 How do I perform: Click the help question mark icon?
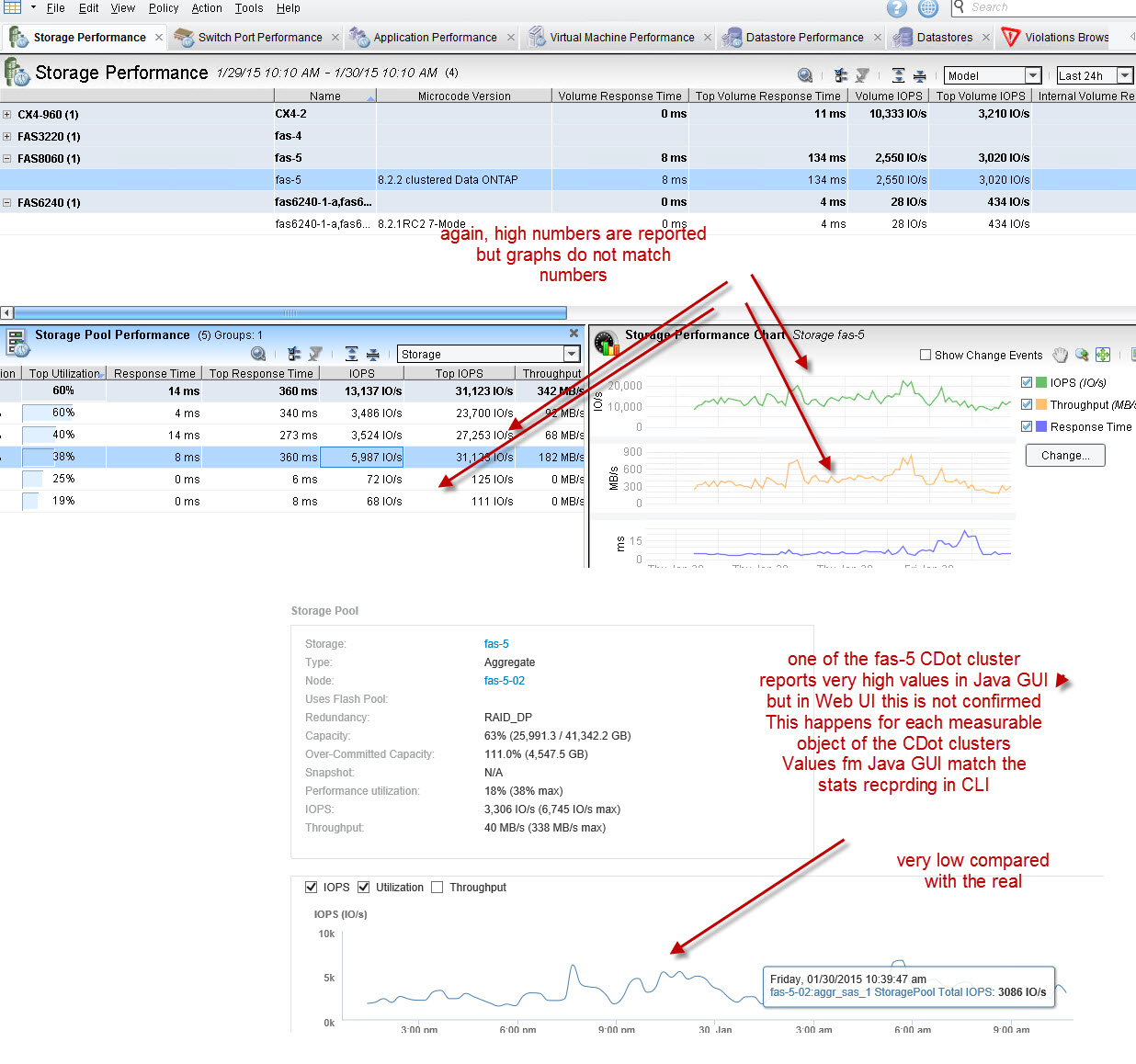pos(897,8)
